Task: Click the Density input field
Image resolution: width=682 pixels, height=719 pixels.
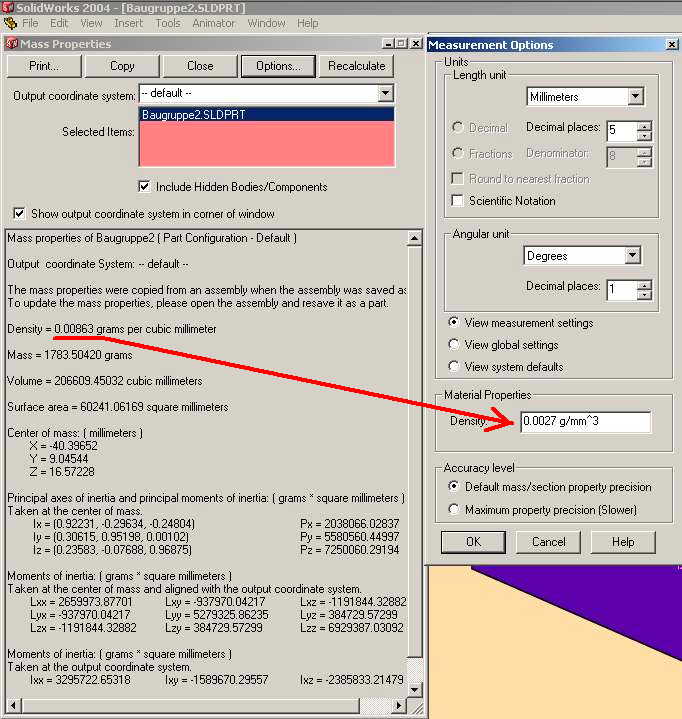Action: 586,421
